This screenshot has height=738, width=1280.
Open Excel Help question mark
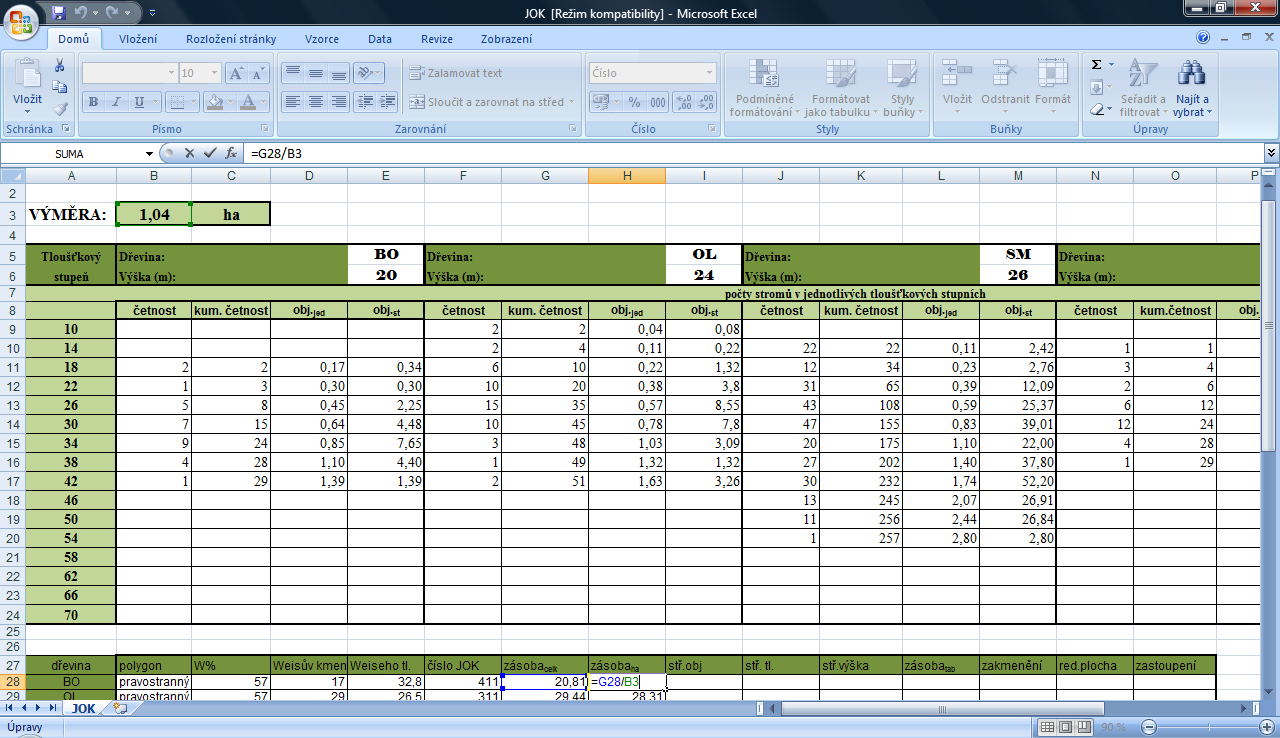click(x=1203, y=36)
